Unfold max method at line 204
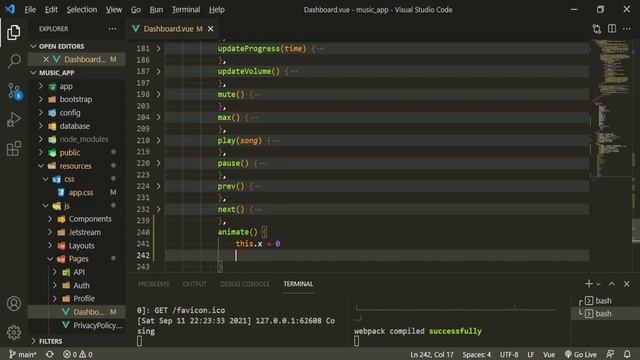This screenshot has height=360, width=640. tap(158, 118)
